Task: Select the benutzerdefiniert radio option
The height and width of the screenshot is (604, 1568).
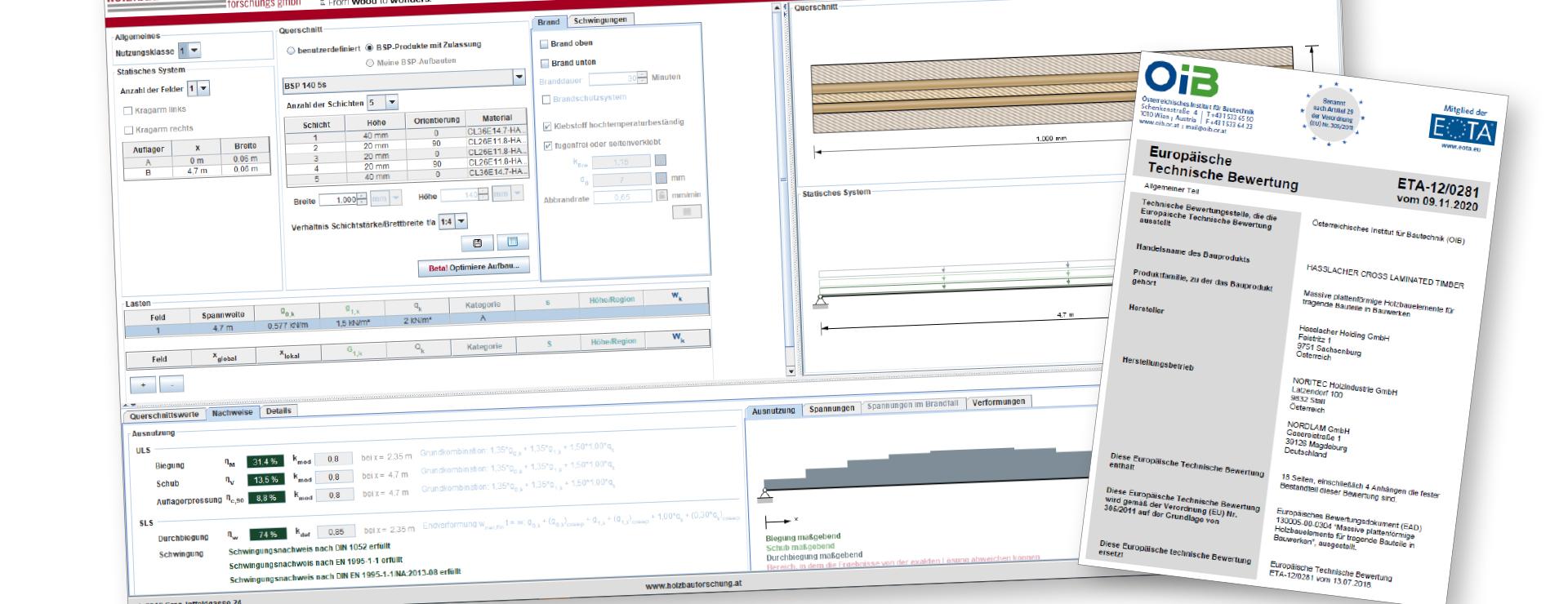Action: pyautogui.click(x=291, y=50)
